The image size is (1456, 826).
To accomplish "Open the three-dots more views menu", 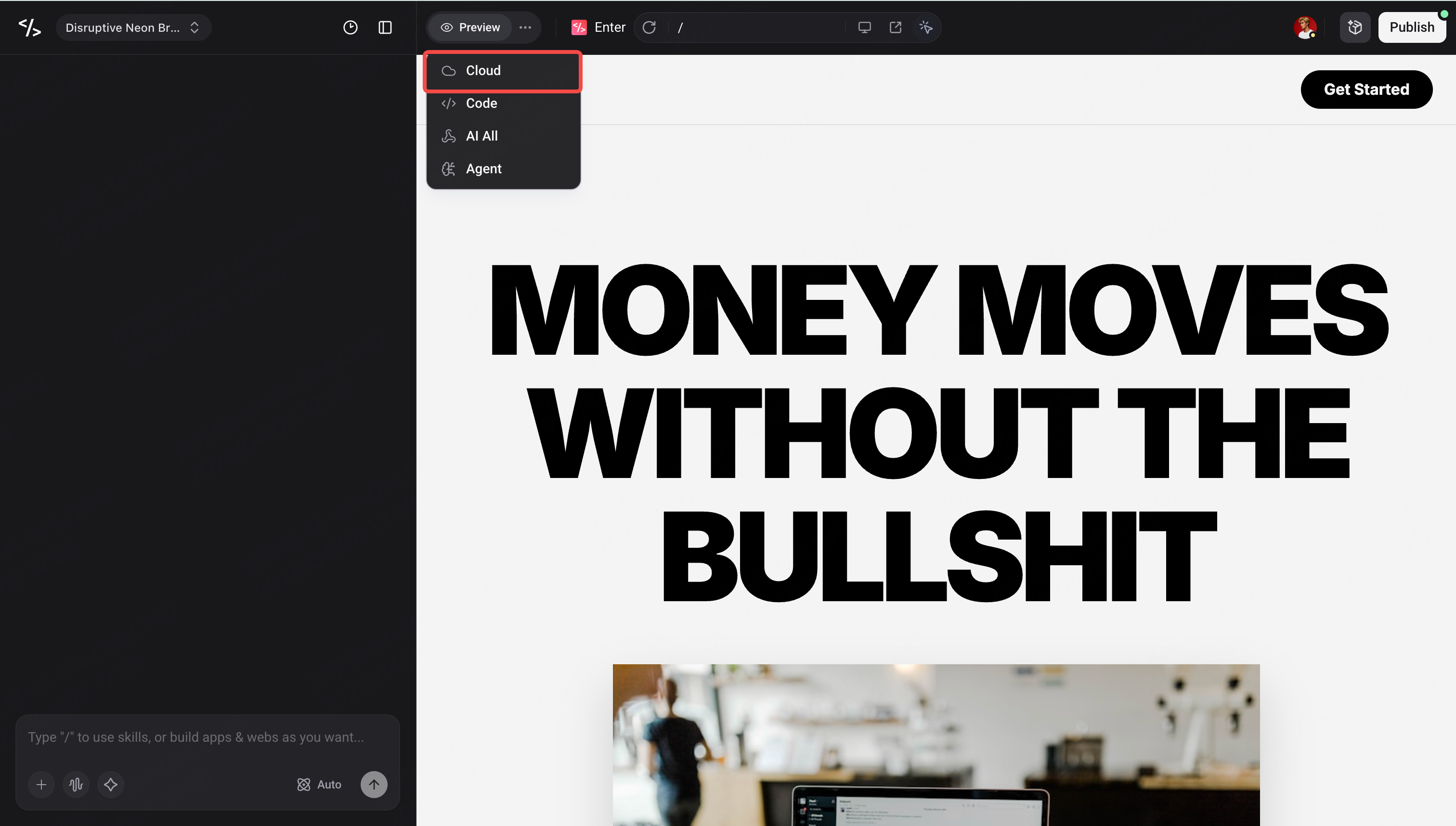I will pos(525,27).
